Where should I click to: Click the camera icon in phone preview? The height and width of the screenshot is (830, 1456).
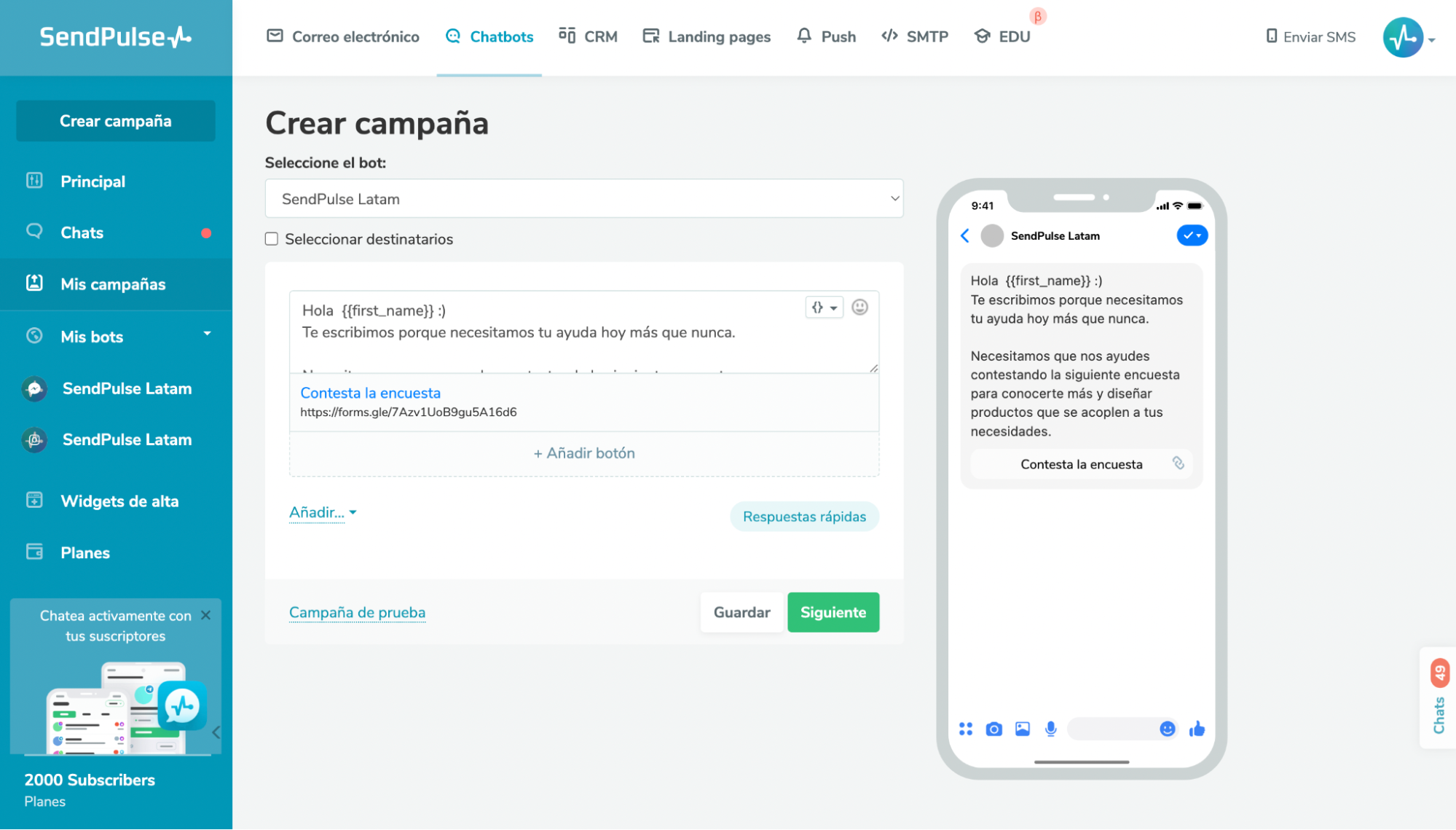[x=993, y=729]
